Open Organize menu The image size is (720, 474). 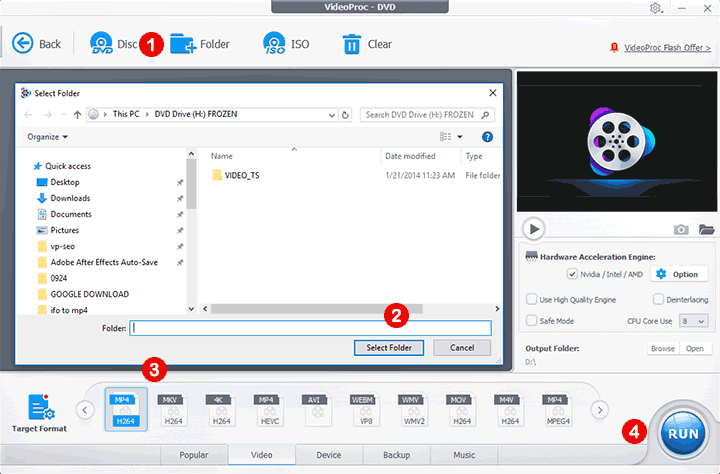47,137
